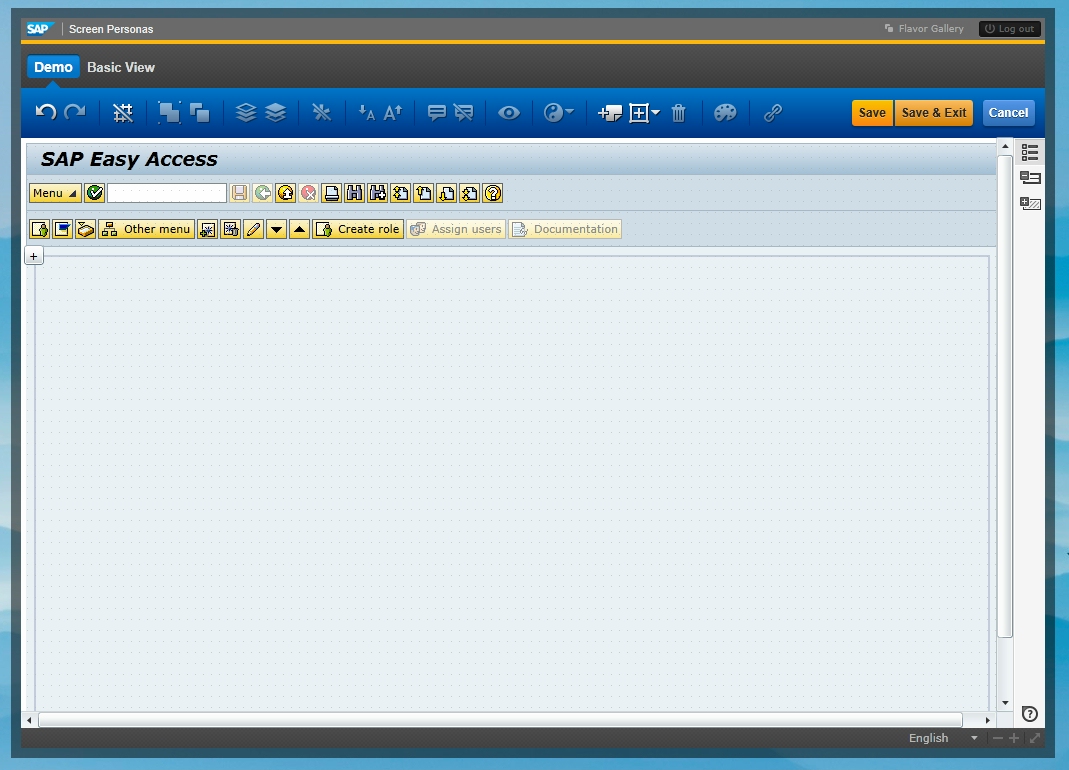This screenshot has height=770, width=1069.
Task: Click the yellow Exit up-arrow icon
Action: click(286, 193)
